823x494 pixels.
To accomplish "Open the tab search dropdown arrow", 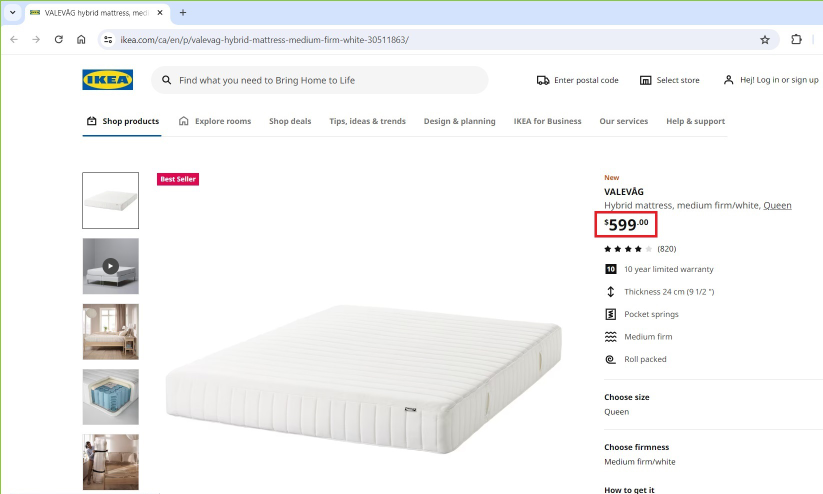I will [12, 13].
